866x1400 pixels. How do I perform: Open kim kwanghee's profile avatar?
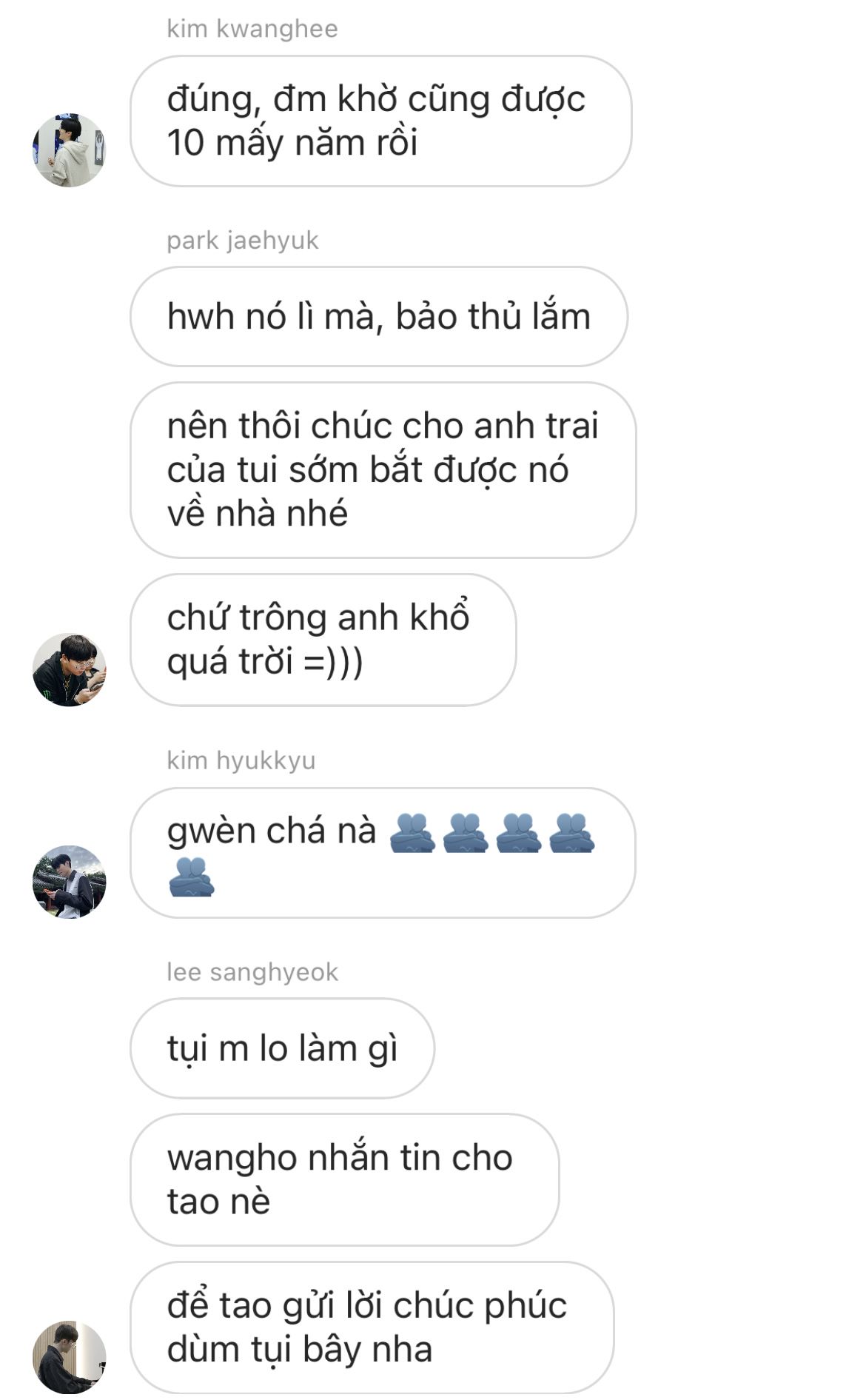pos(70,150)
